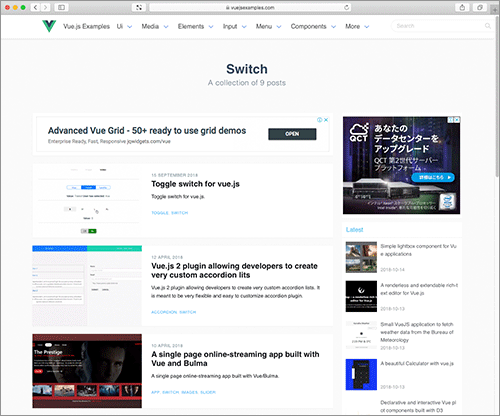Viewport: 500px width, 416px height.
Task: Open the online-streaming app post title
Action: [235, 359]
